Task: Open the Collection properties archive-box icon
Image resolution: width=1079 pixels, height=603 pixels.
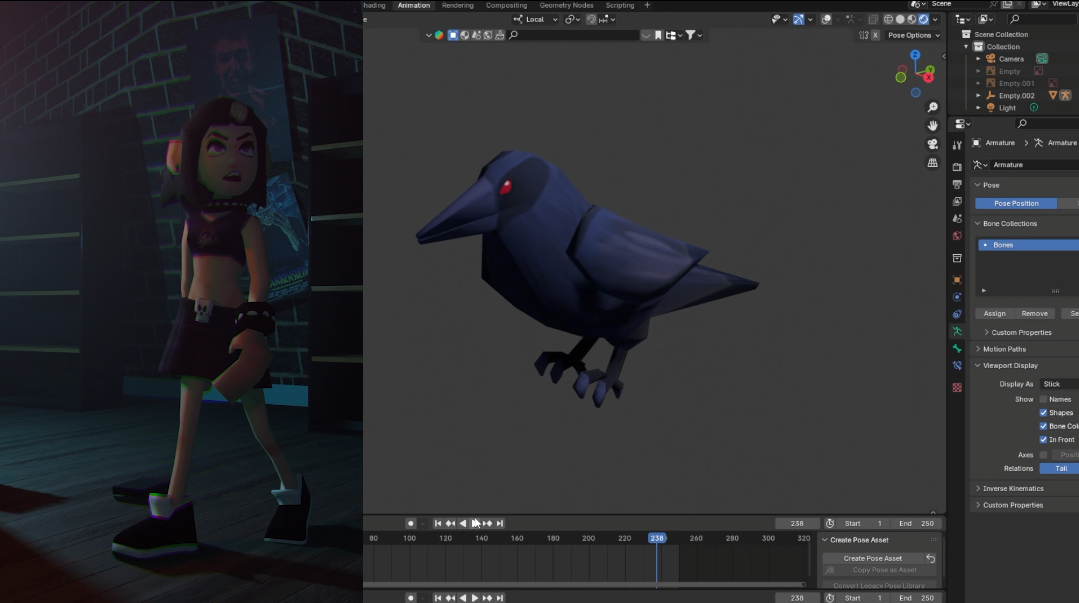Action: [957, 258]
